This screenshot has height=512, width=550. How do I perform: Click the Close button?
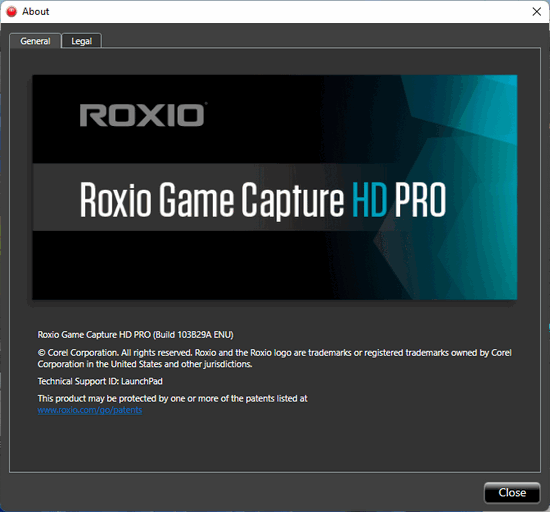tap(512, 493)
